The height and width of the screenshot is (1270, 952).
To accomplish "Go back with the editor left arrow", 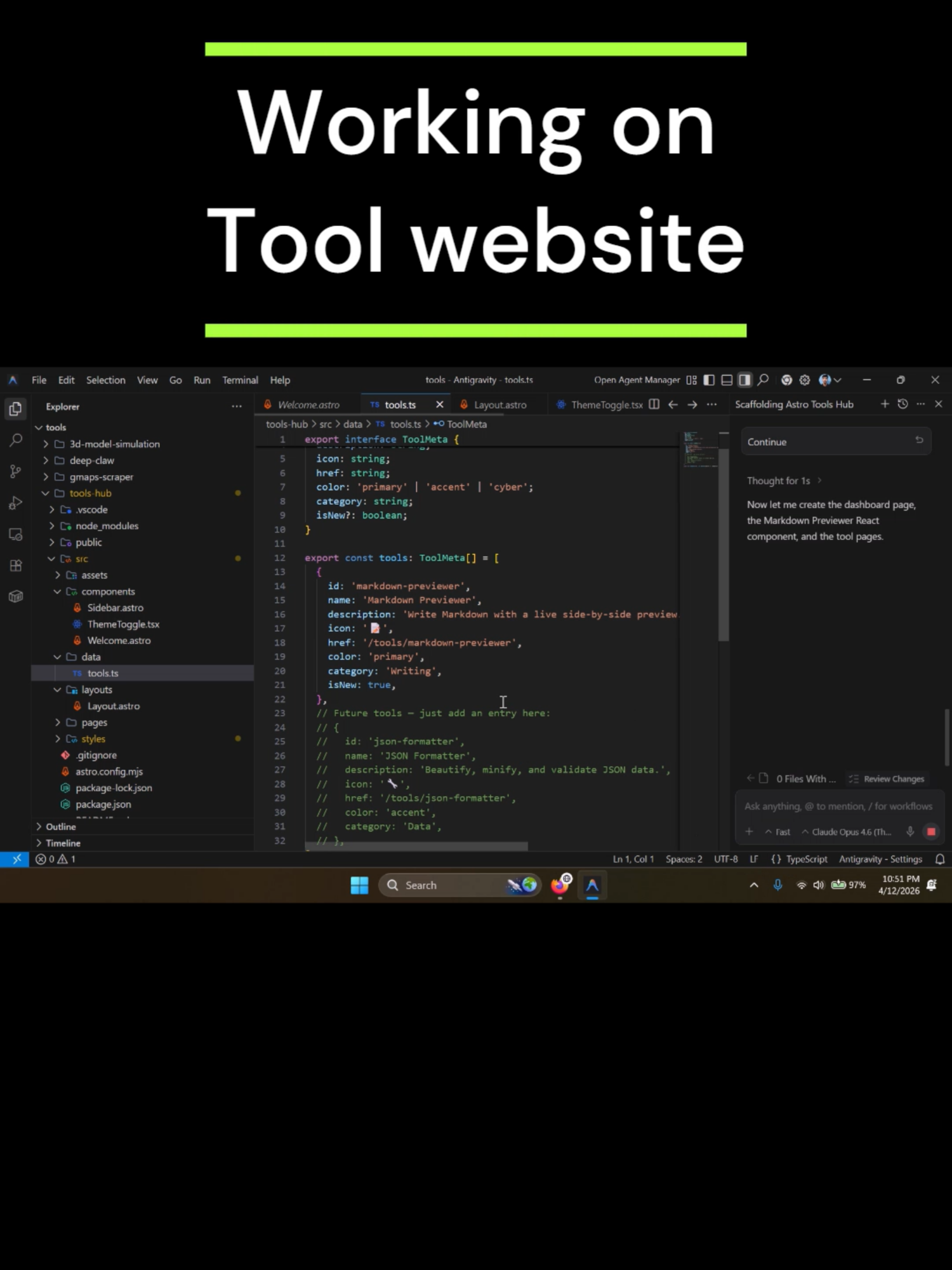I will 673,404.
